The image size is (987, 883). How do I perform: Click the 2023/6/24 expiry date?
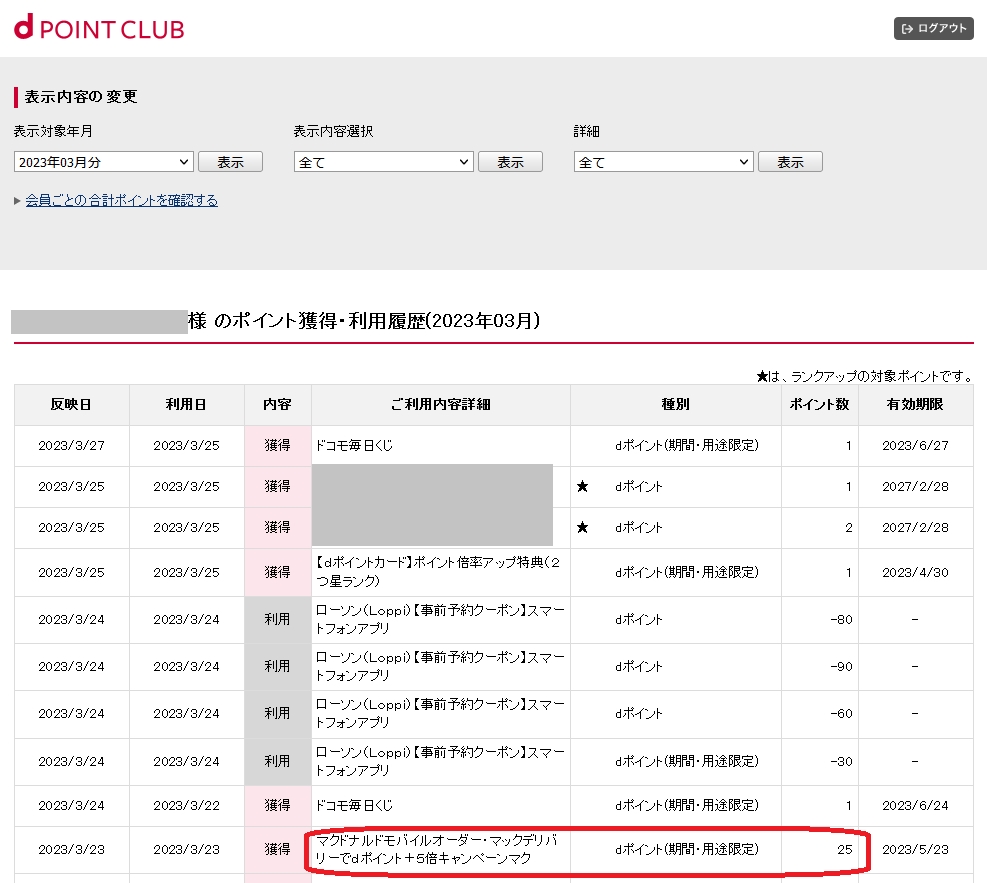coord(915,806)
